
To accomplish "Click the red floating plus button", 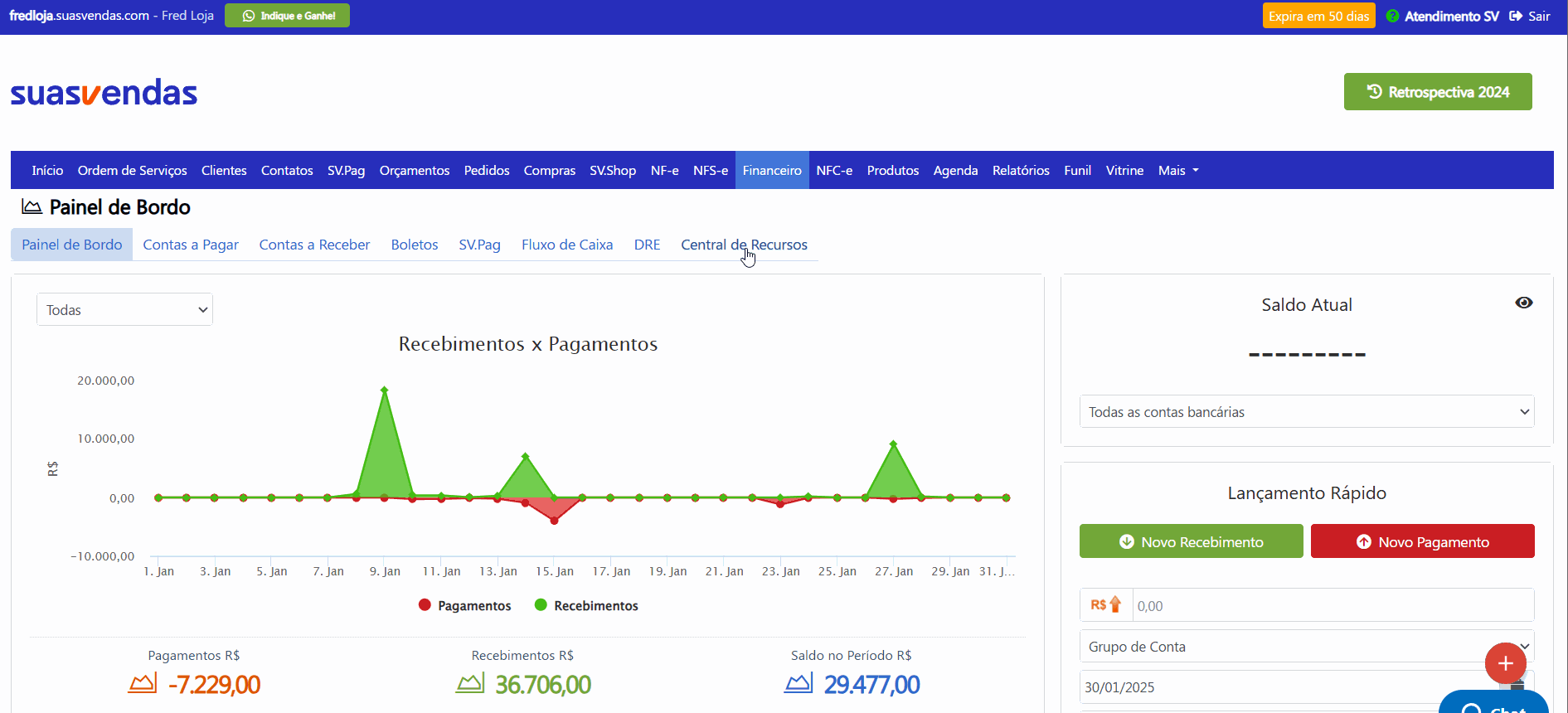I will [x=1505, y=663].
